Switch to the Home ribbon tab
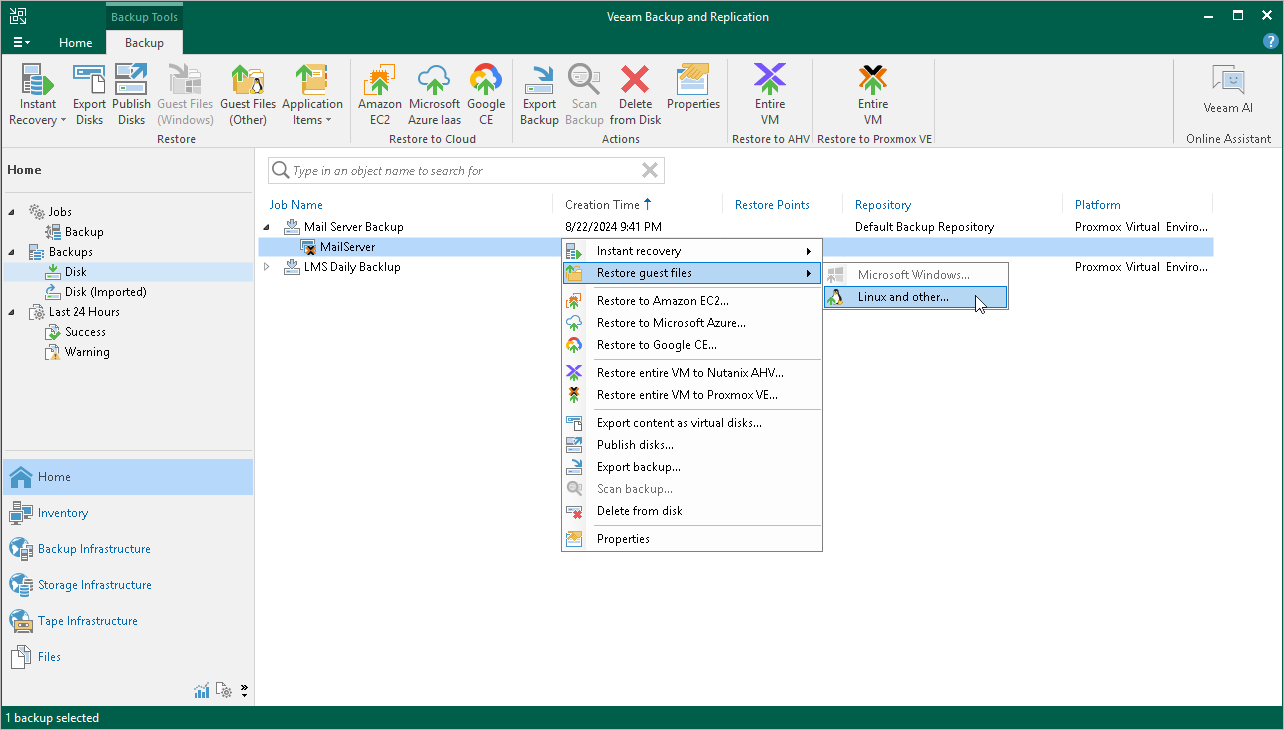The width and height of the screenshot is (1284, 730). pyautogui.click(x=76, y=43)
